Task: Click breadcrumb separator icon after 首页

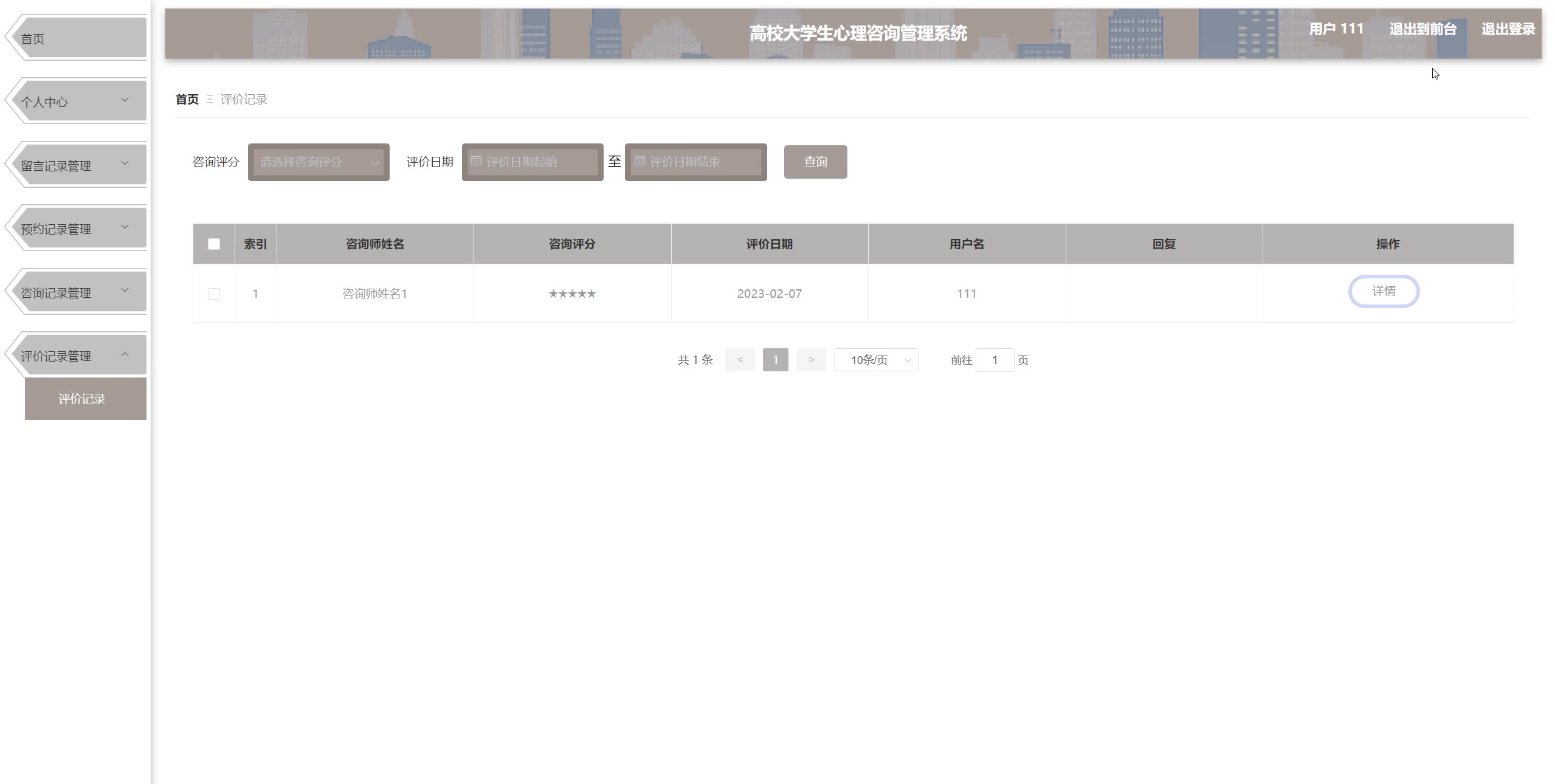Action: [209, 99]
